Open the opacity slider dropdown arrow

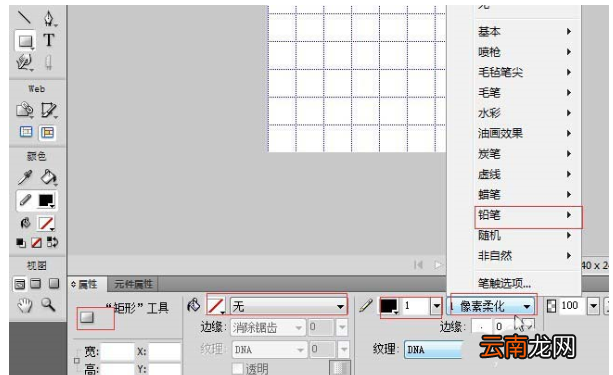point(593,306)
